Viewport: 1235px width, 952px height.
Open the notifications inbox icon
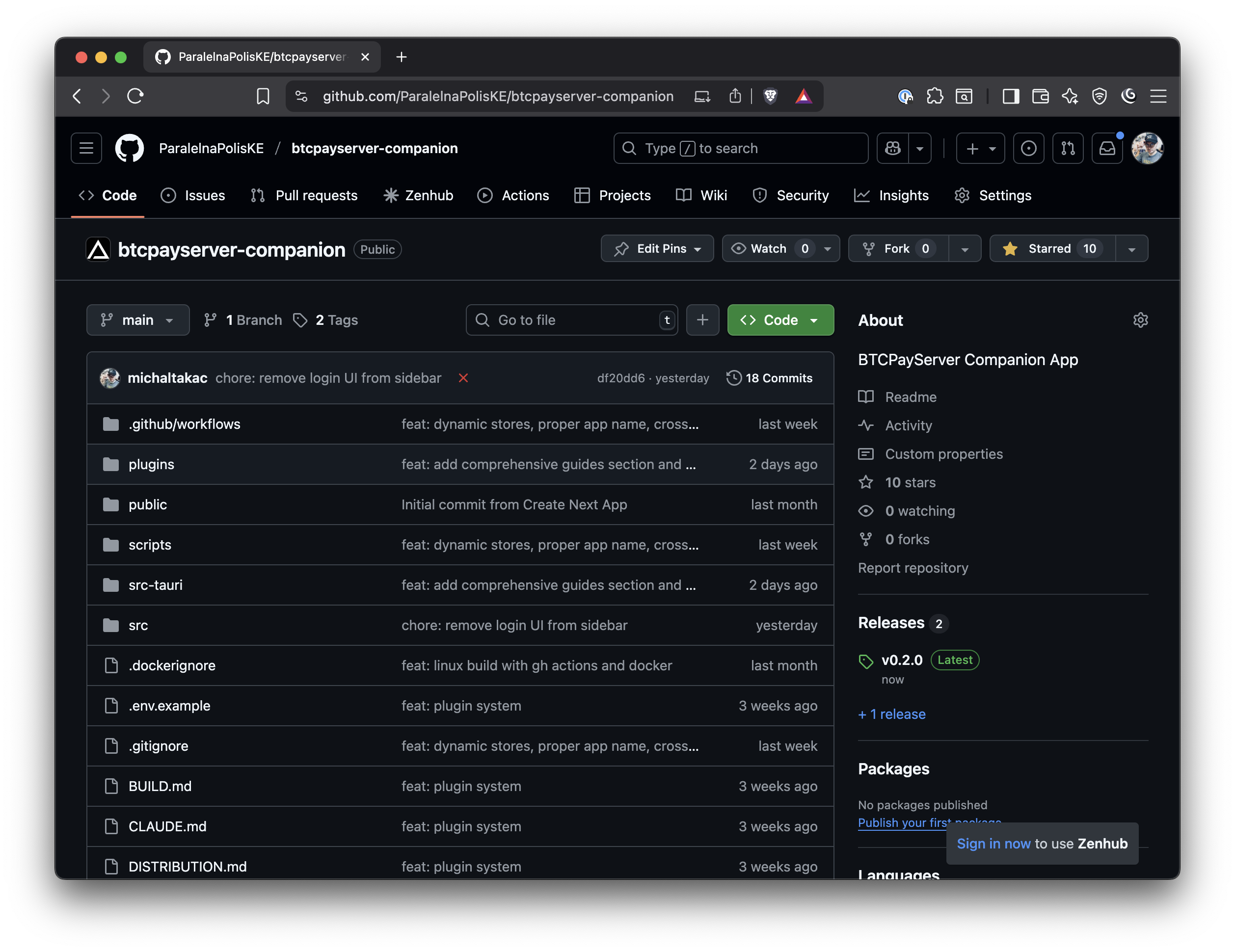[x=1106, y=148]
